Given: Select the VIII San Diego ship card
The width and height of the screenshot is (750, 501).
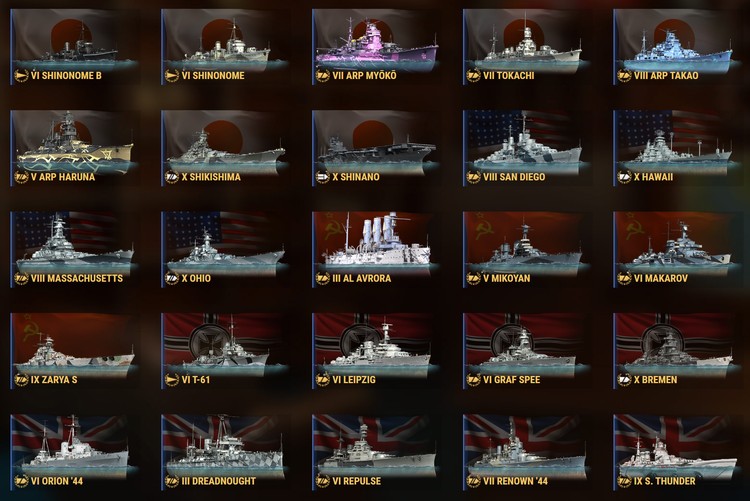Looking at the screenshot, I should pos(523,148).
